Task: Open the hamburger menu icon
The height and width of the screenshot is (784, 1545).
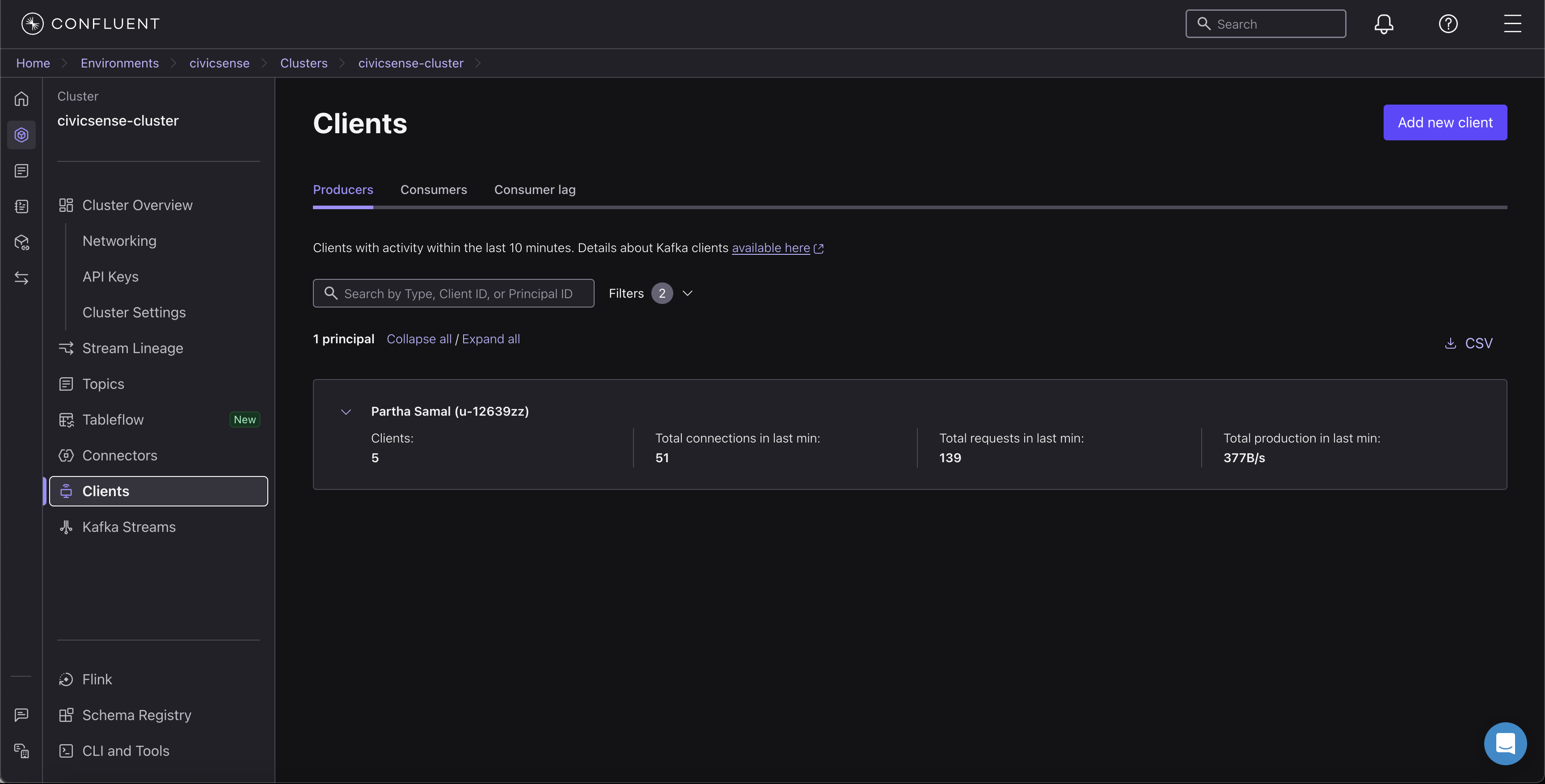Action: coord(1512,24)
